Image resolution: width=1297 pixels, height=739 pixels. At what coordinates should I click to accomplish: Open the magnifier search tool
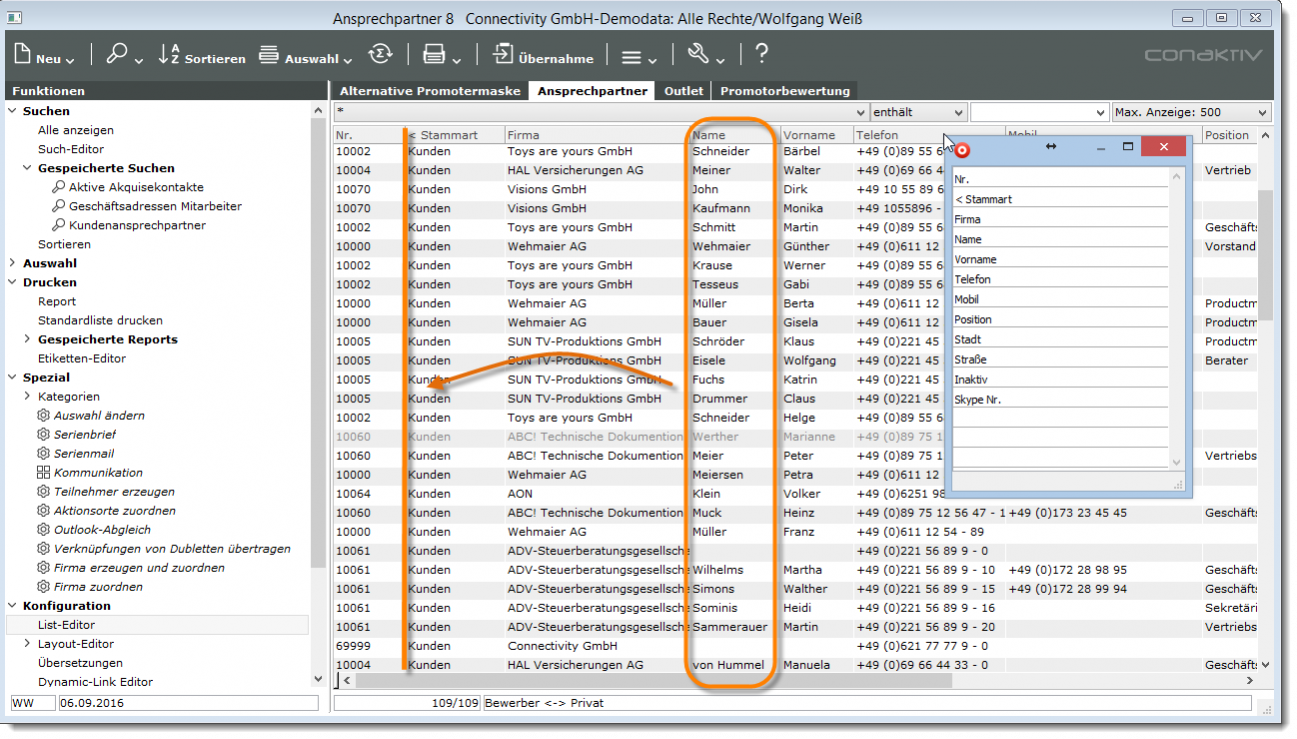point(118,56)
